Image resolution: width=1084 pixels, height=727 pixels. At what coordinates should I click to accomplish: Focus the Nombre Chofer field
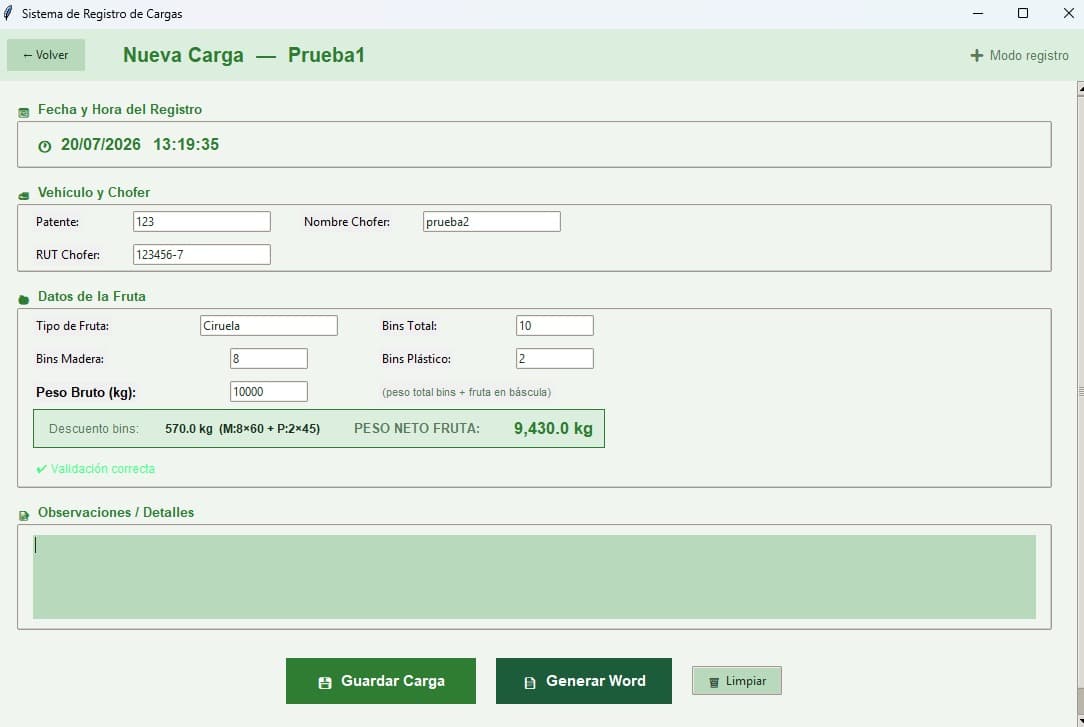[x=492, y=222]
